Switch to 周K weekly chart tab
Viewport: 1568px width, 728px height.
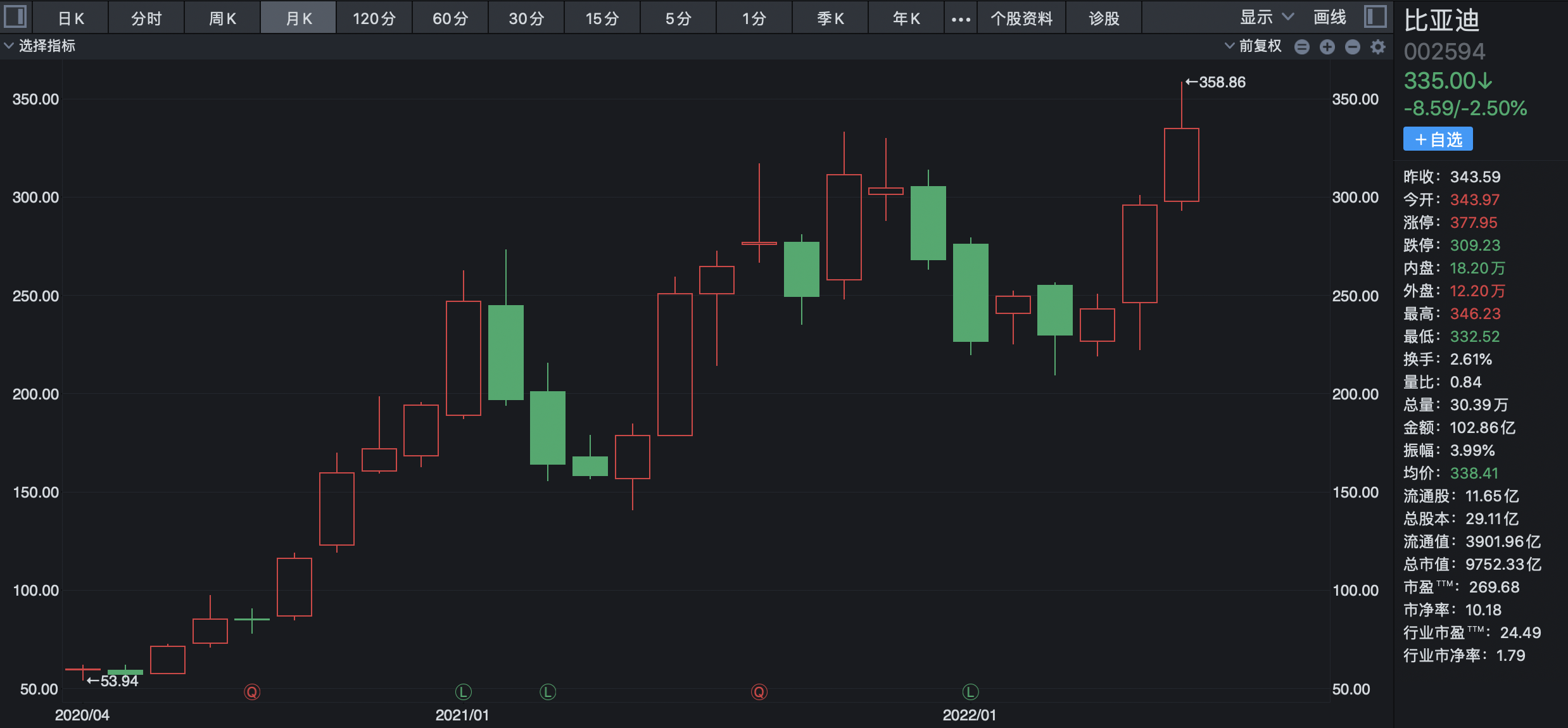222,18
